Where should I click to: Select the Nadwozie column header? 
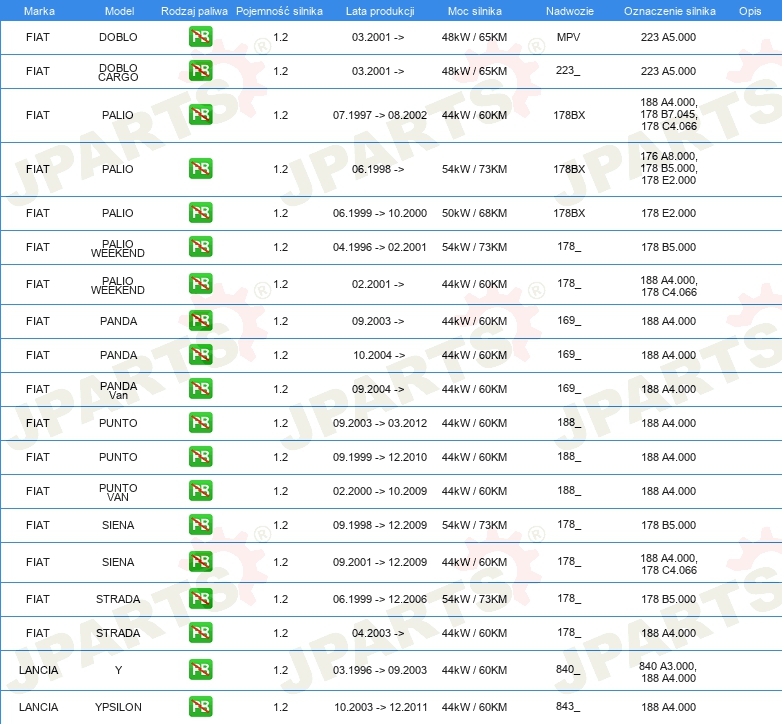click(570, 11)
